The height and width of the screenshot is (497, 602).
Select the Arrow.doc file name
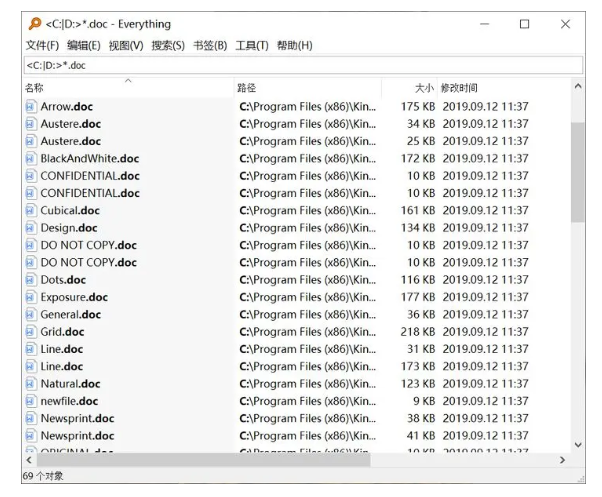tap(67, 106)
